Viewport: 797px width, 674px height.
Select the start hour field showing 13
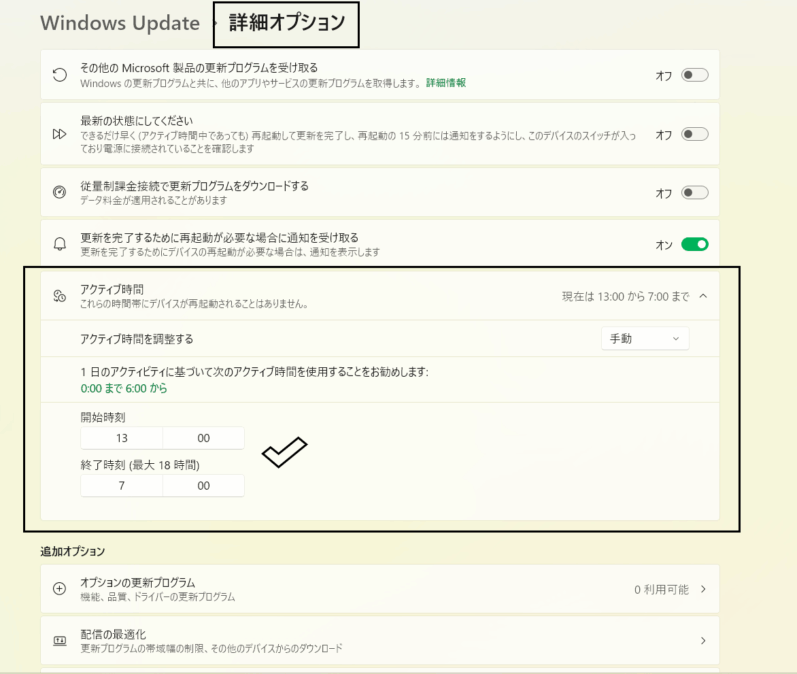pyautogui.click(x=121, y=438)
